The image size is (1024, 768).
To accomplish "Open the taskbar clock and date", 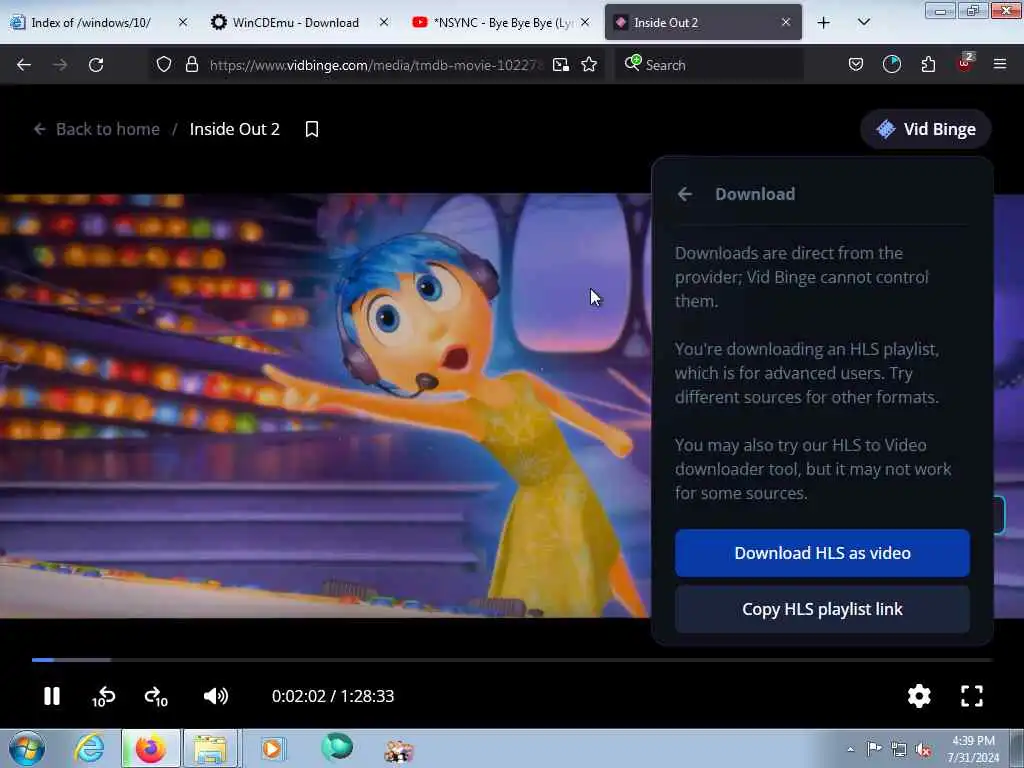I will point(973,749).
